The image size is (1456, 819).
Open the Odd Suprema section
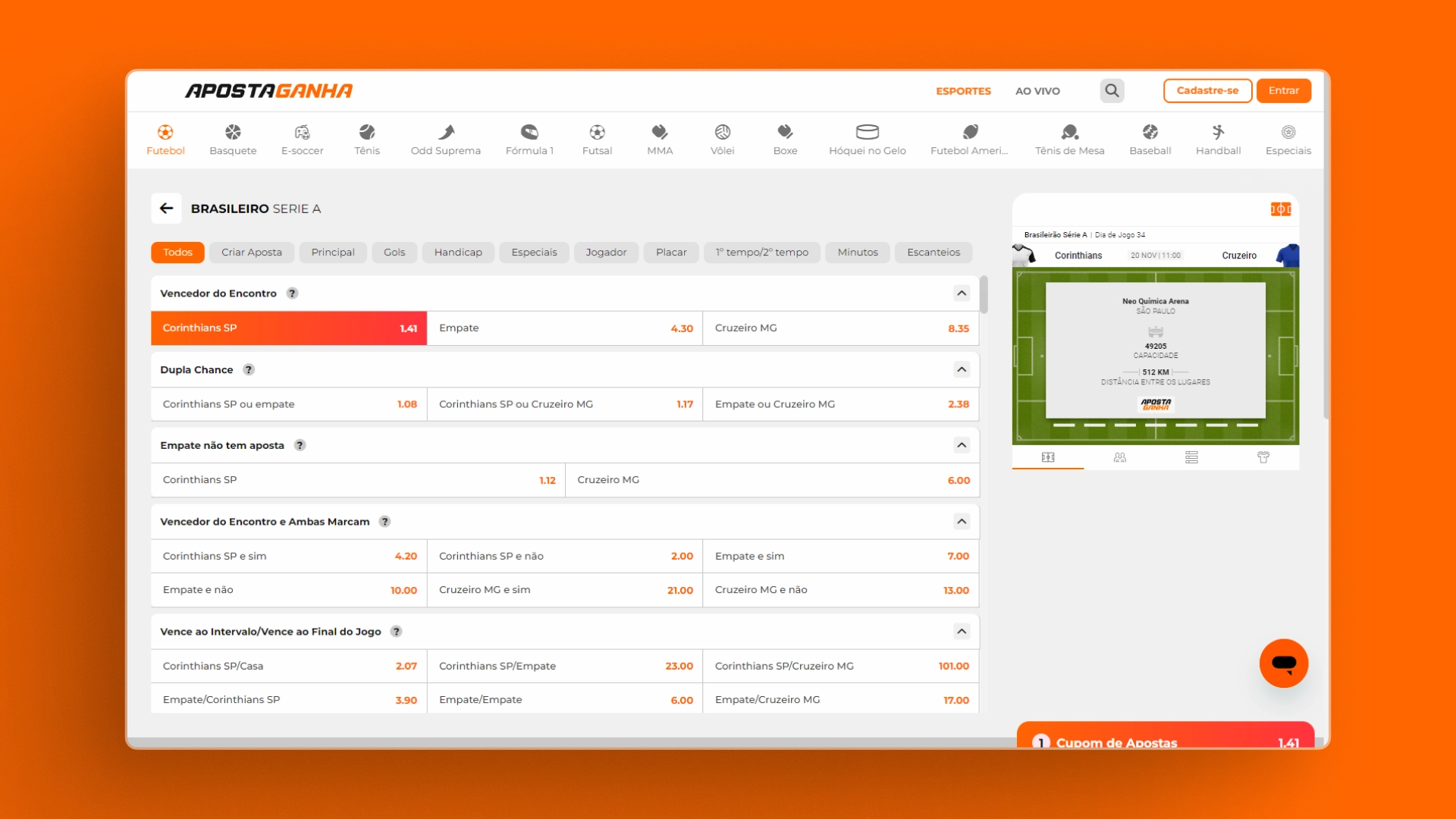point(446,140)
